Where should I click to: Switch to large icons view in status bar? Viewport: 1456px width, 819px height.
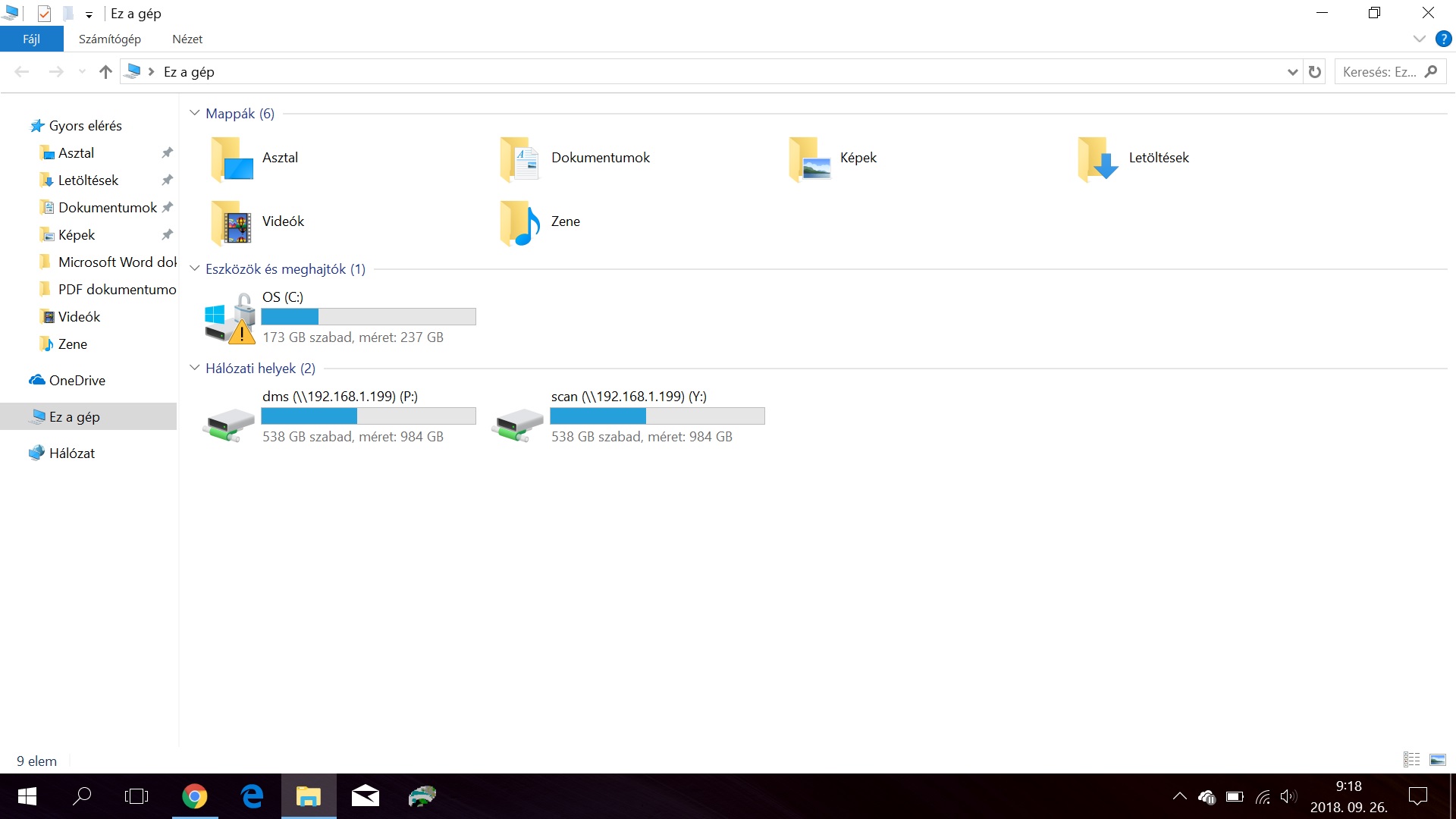pyautogui.click(x=1437, y=760)
